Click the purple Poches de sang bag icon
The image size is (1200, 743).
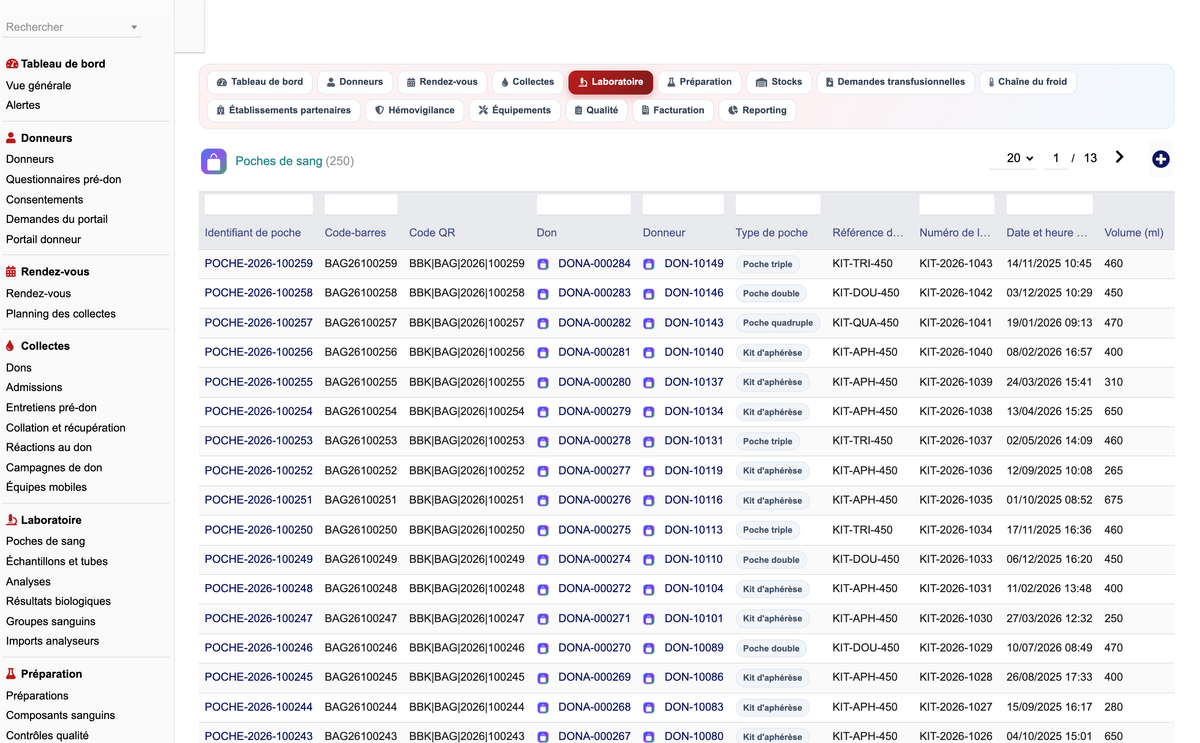point(214,161)
